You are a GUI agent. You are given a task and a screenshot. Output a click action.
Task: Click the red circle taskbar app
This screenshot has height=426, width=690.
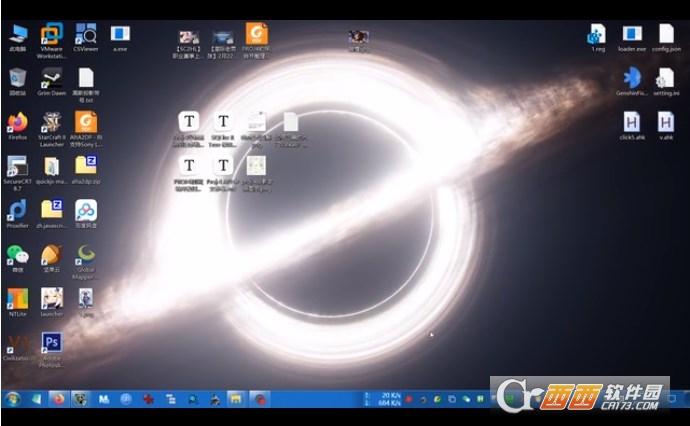tap(260, 400)
